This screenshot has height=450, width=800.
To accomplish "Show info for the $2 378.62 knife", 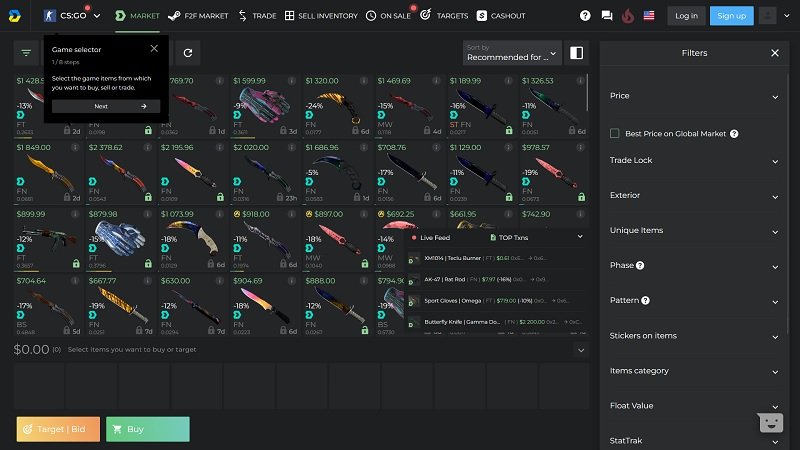I will coord(147,147).
